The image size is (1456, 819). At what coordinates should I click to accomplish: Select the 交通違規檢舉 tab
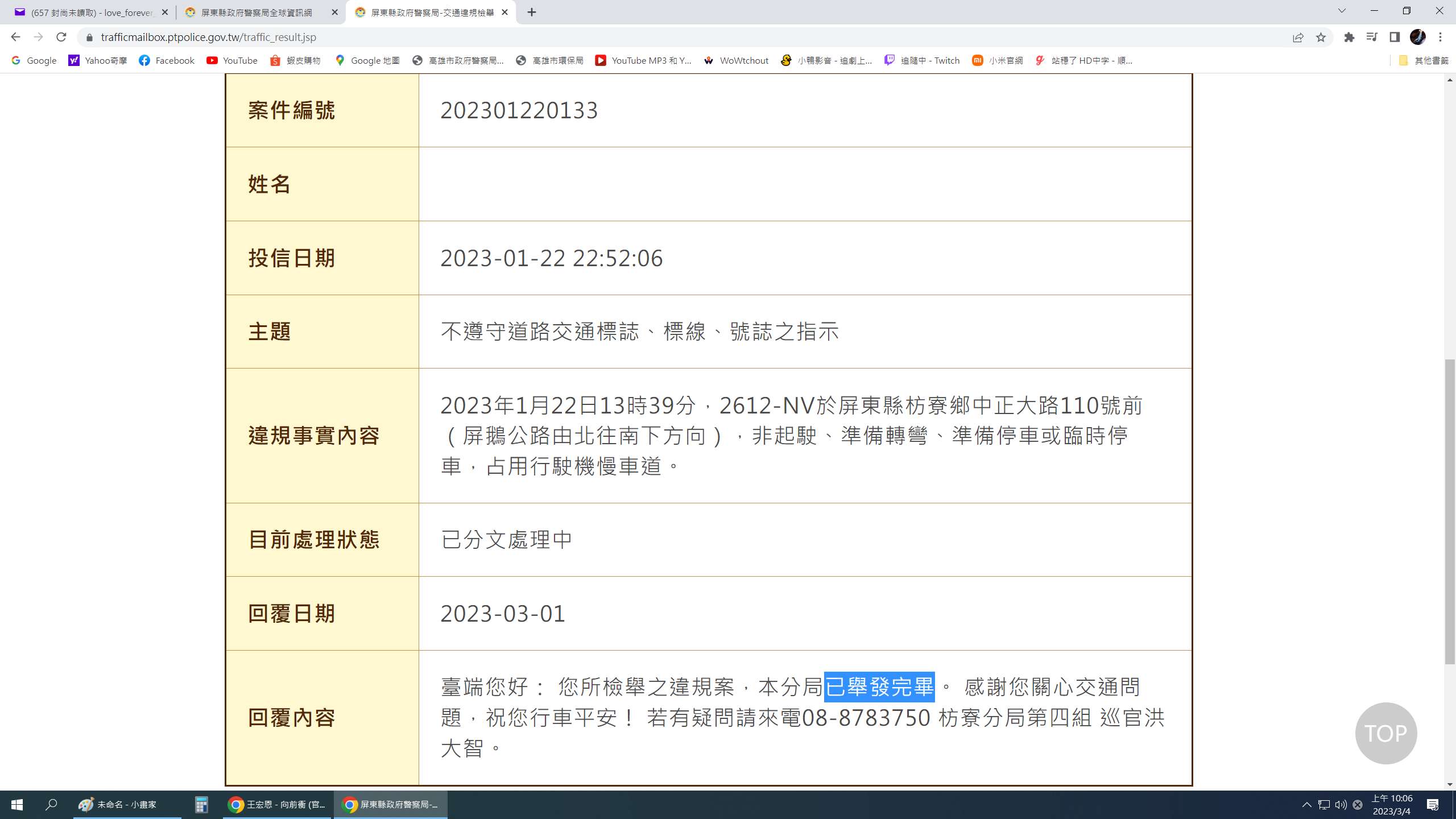coord(431,12)
